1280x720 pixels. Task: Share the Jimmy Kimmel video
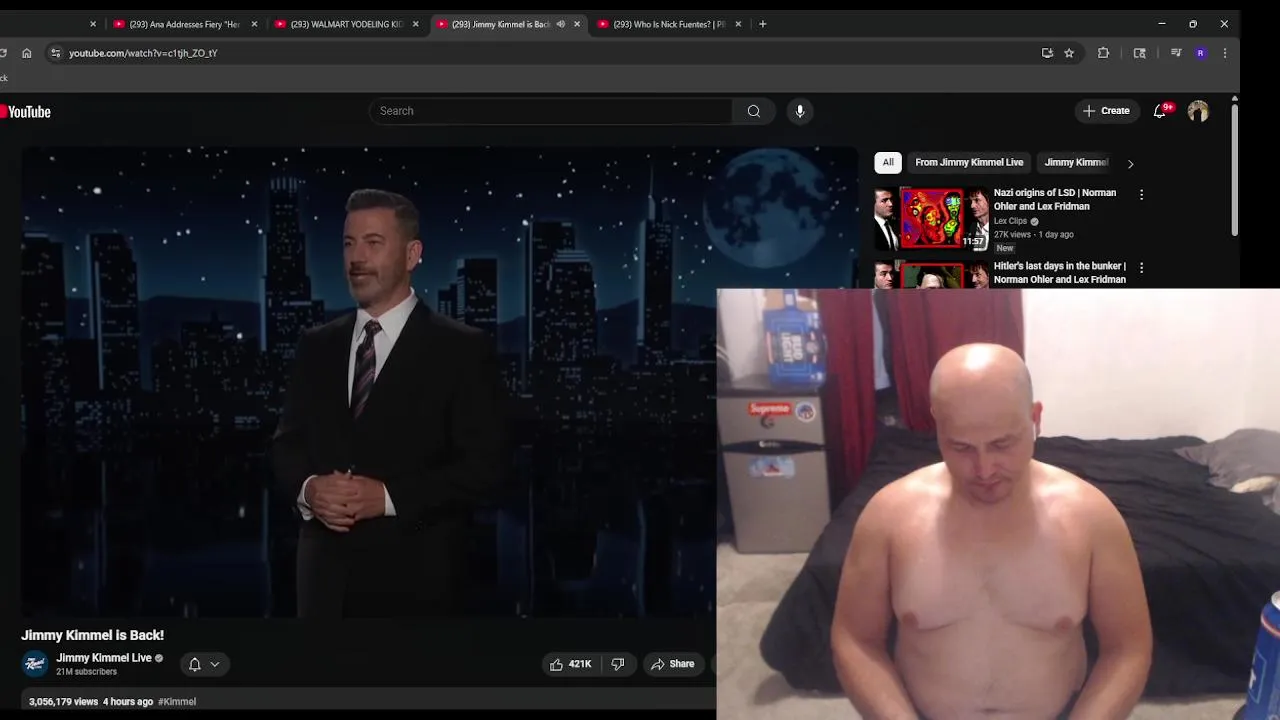tap(672, 664)
